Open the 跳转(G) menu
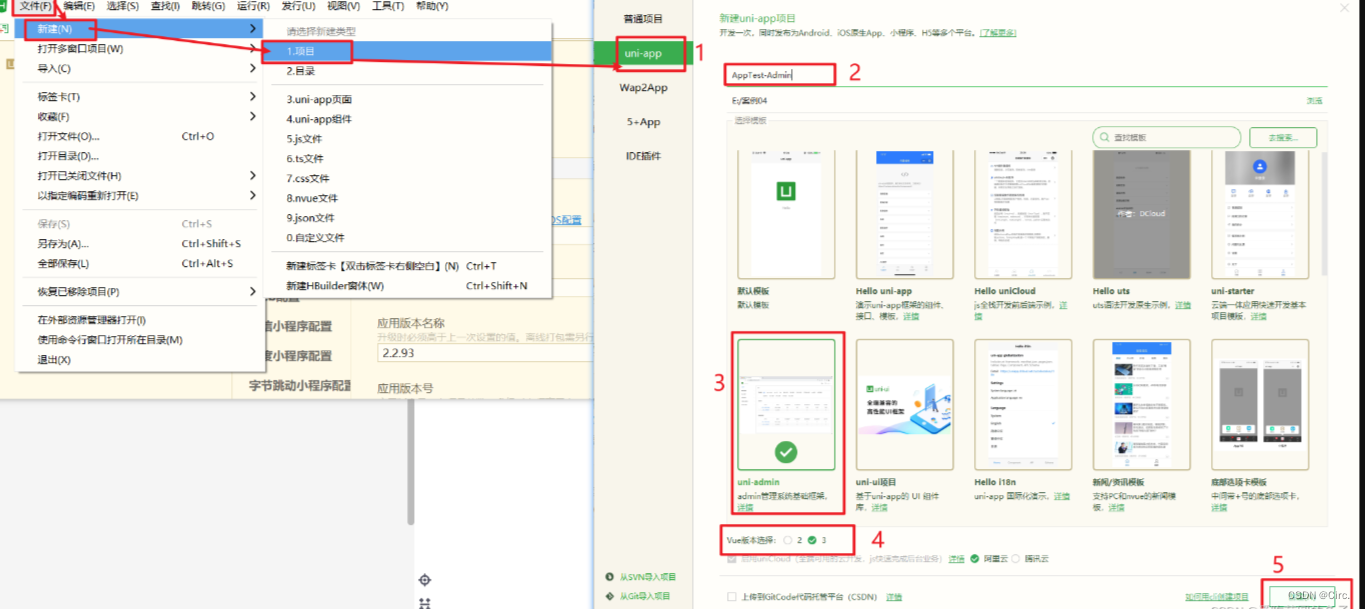The width and height of the screenshot is (1365, 609). click(208, 6)
